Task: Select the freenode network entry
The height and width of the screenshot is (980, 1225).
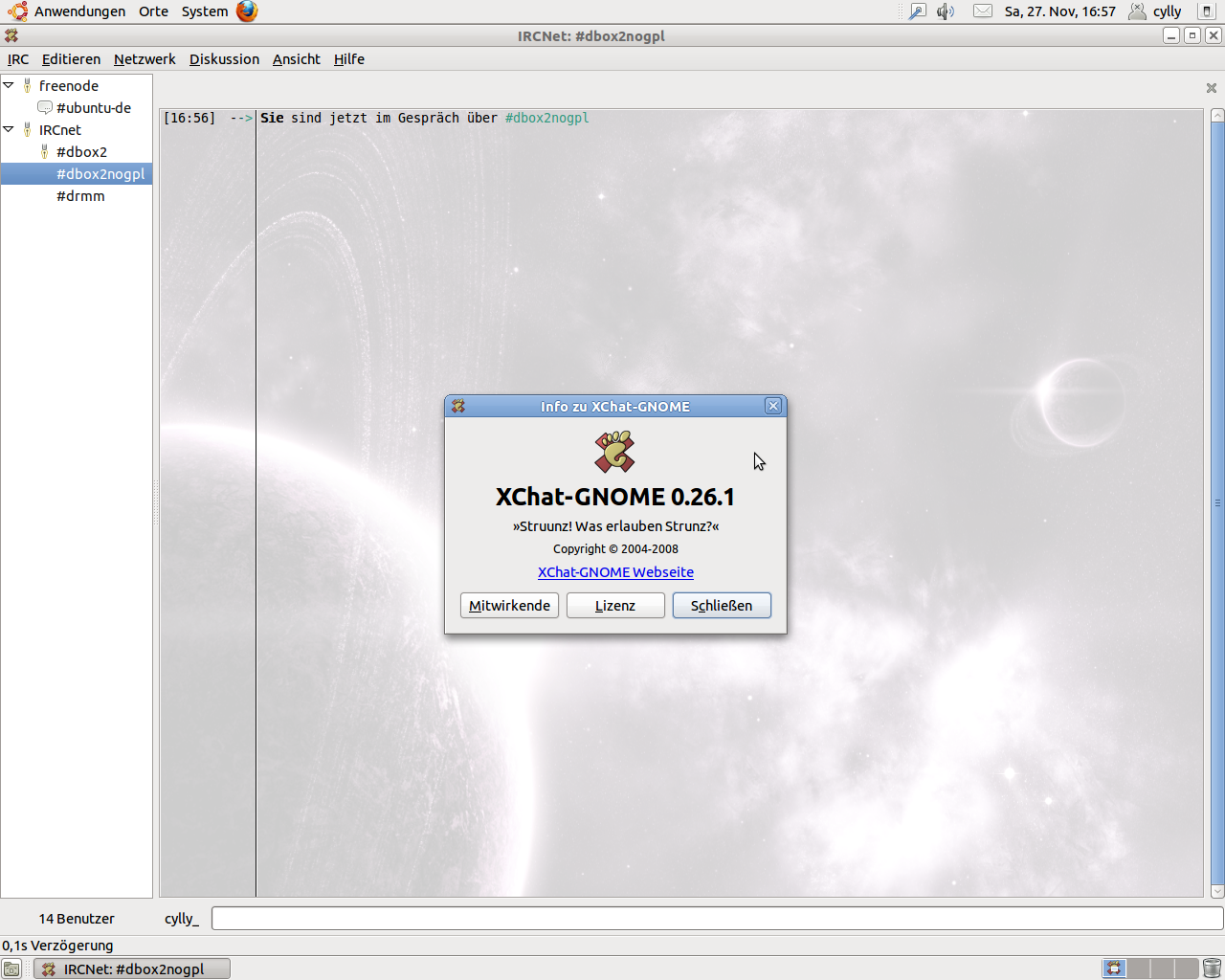Action: pyautogui.click(x=68, y=85)
